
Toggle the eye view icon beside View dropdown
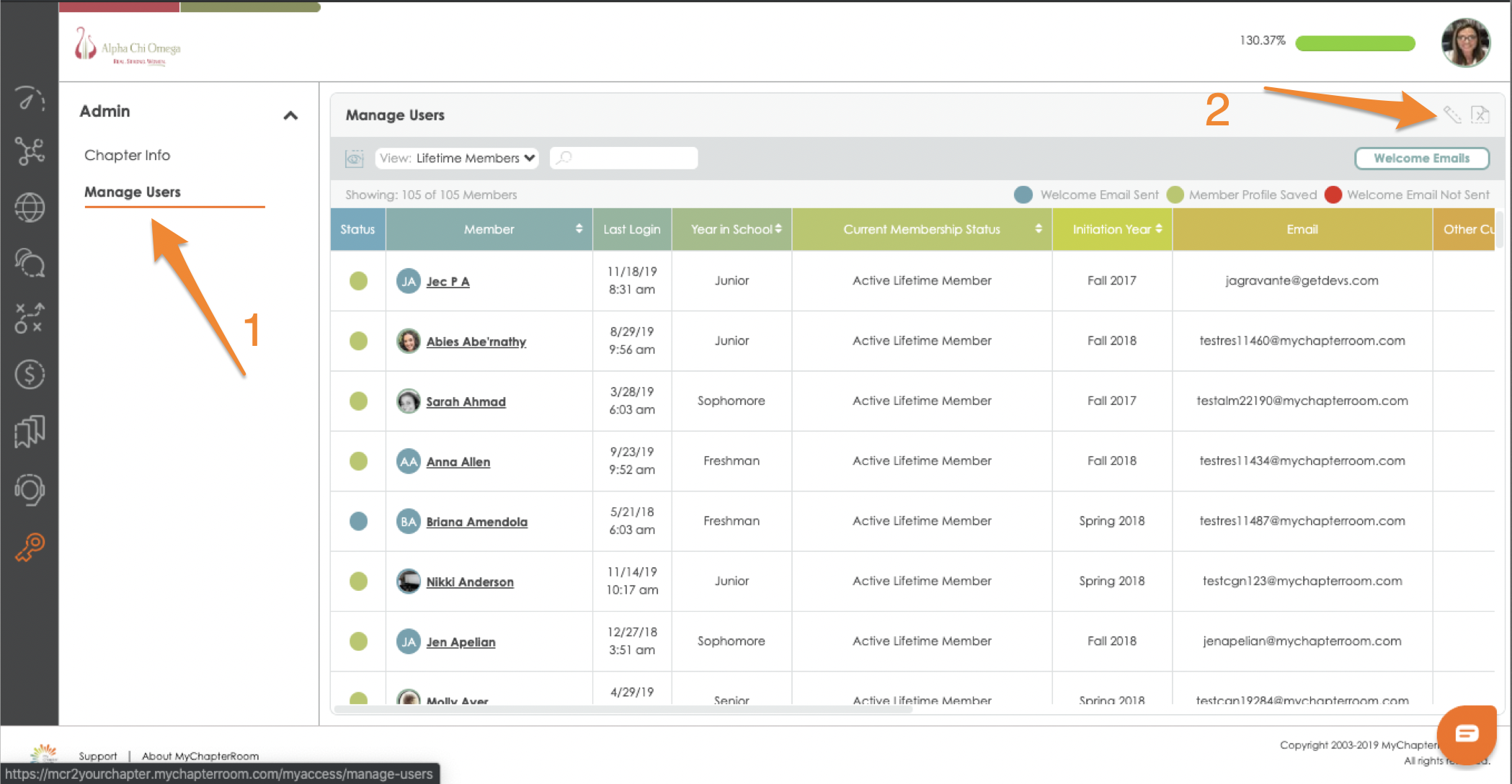pyautogui.click(x=354, y=159)
